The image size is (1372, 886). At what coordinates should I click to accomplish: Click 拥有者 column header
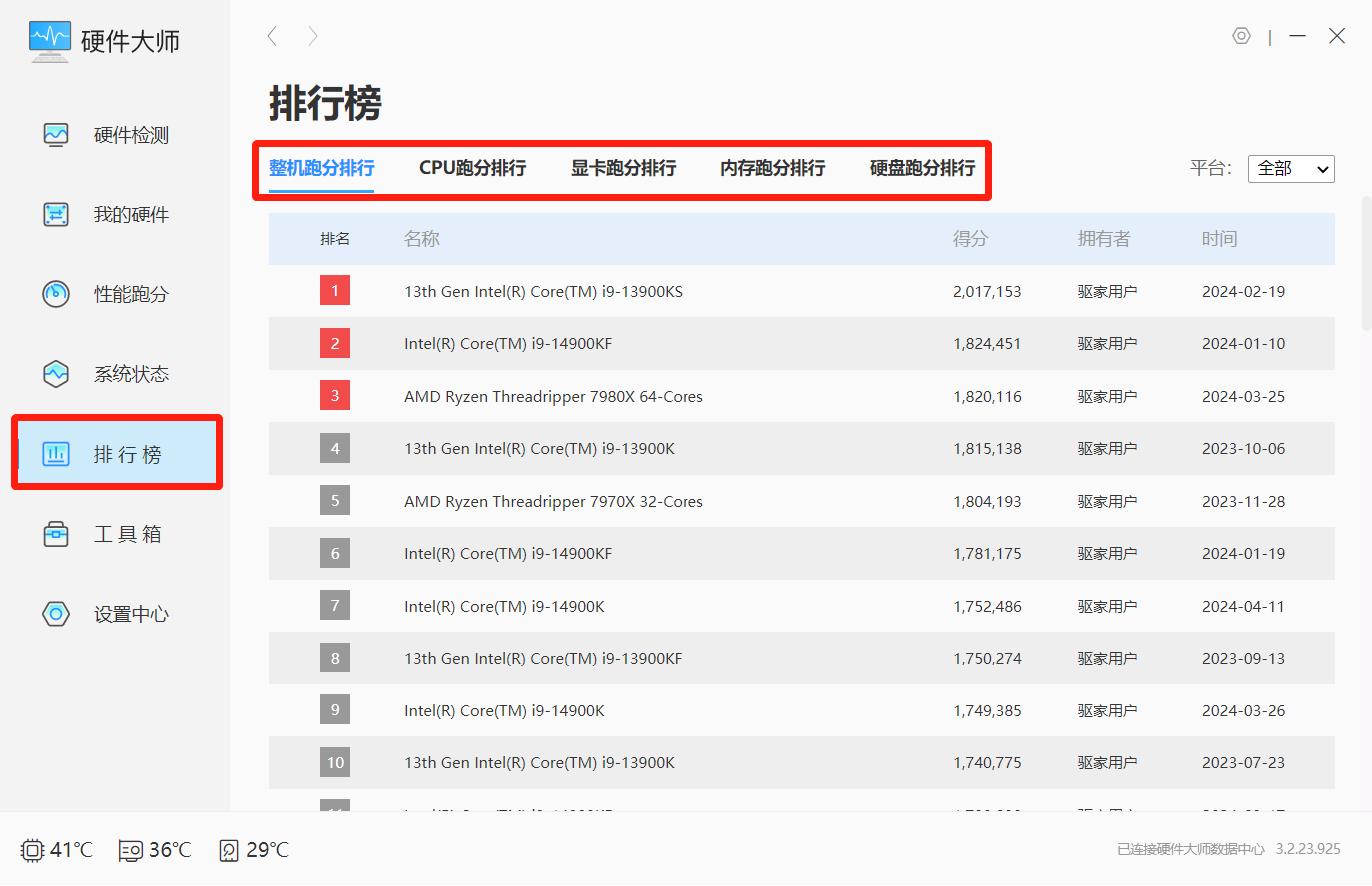[1104, 239]
